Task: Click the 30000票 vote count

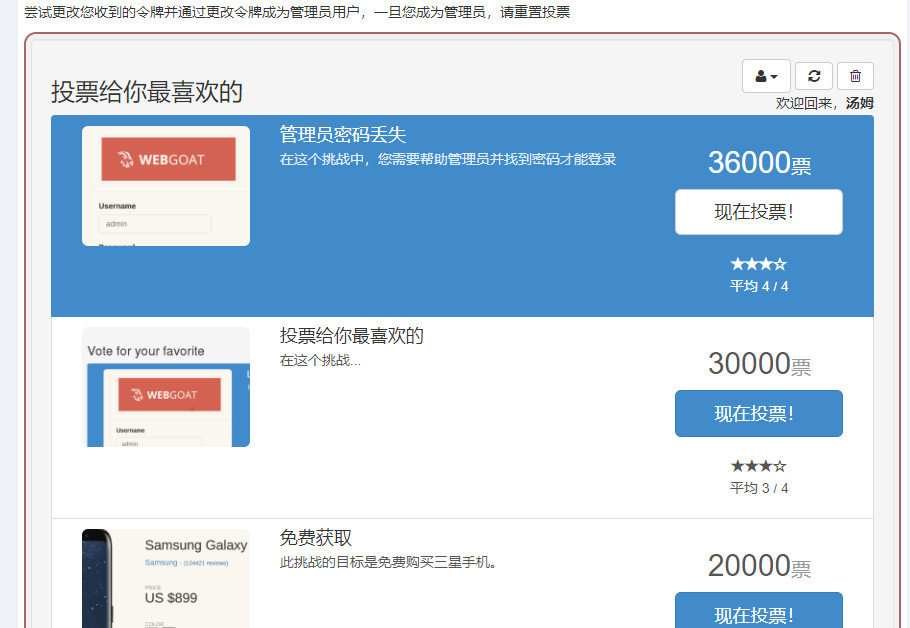Action: (x=759, y=364)
